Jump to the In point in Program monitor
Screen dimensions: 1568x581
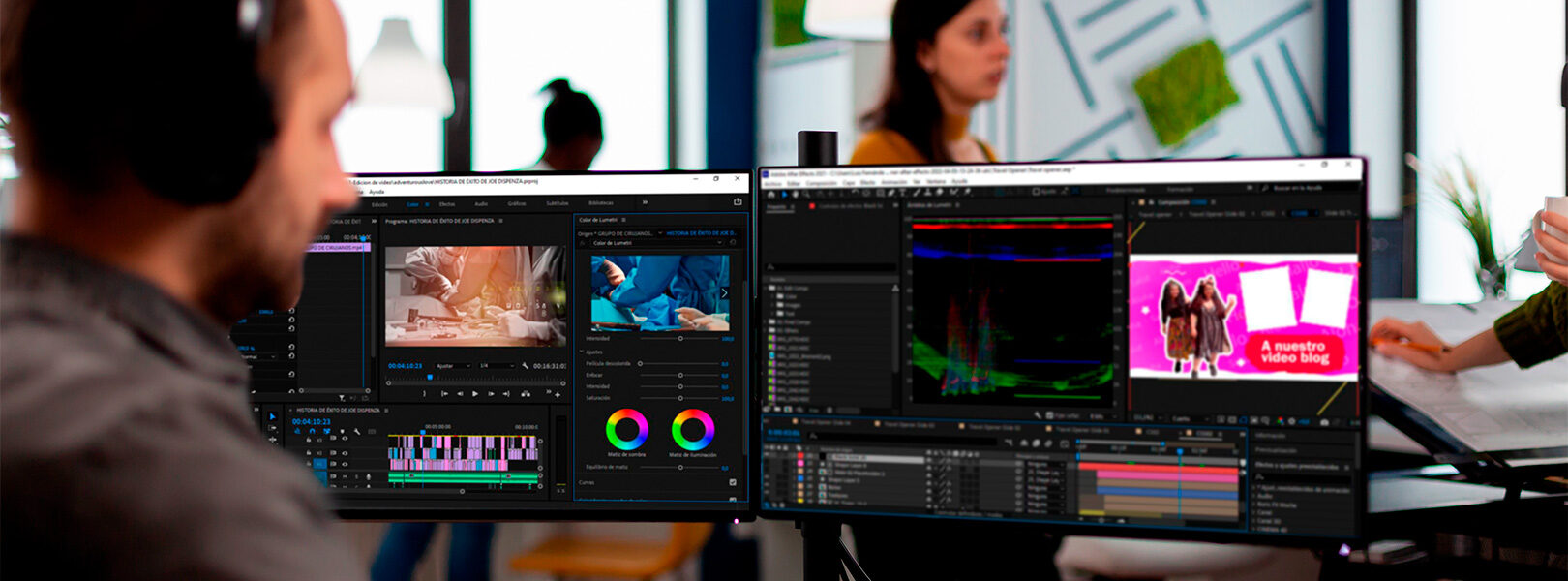click(x=444, y=394)
